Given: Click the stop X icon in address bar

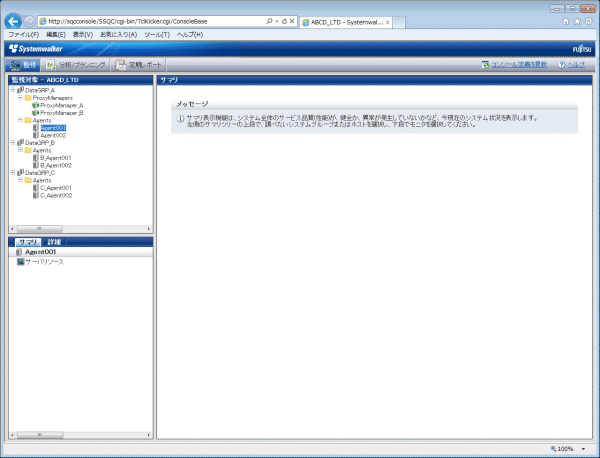Looking at the screenshot, I should (x=292, y=21).
